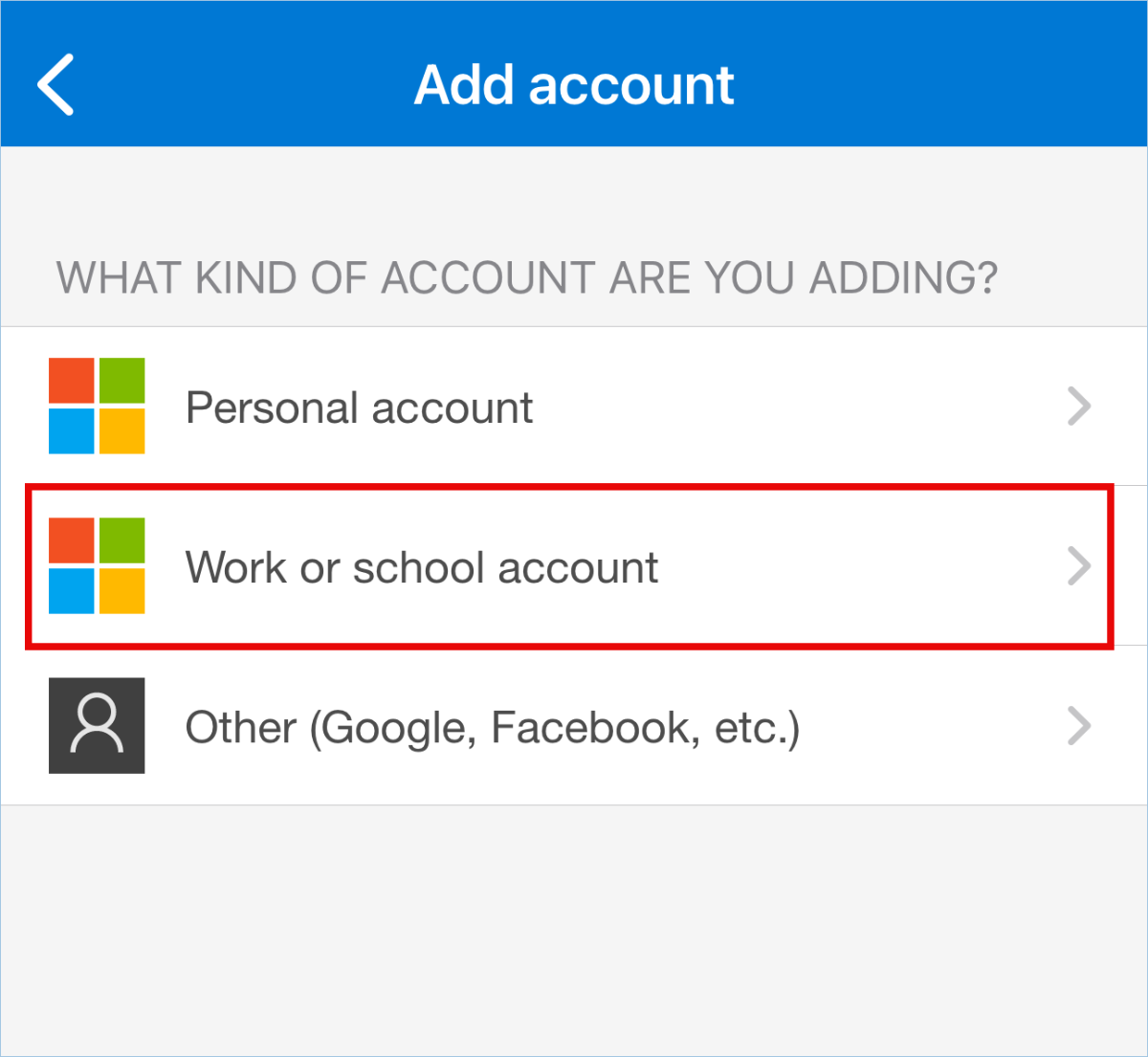
Task: Click the blue square in Work or school logo
Action: 72,590
